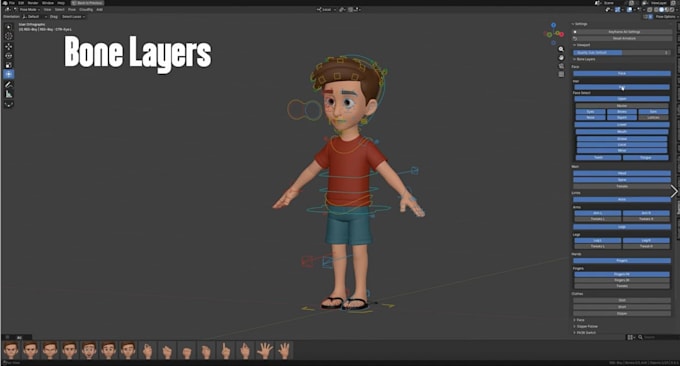Select the active Transform tool
Screen dimensions: 680x366
[x=9, y=74]
